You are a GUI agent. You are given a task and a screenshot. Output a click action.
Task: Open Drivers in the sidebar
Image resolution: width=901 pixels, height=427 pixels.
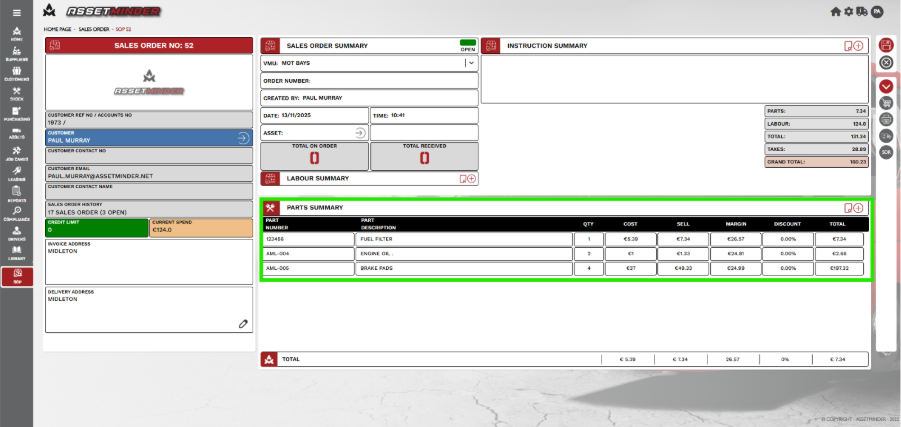[17, 233]
